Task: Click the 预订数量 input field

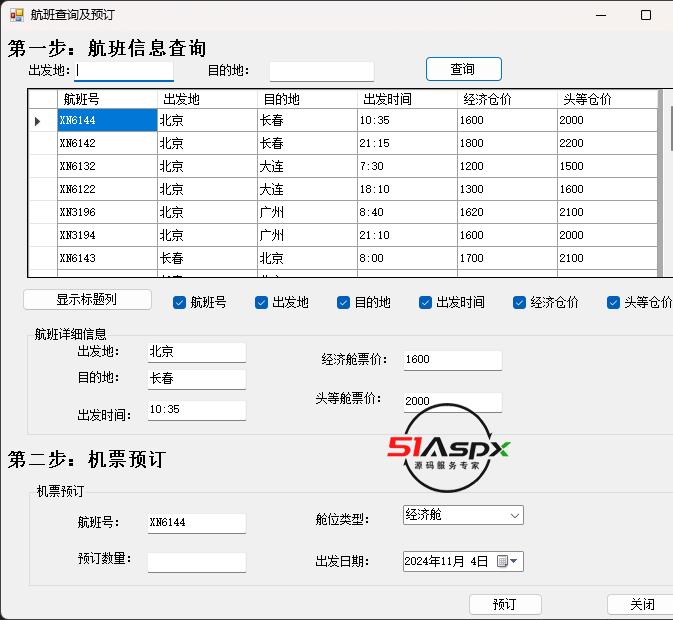Action: point(196,562)
